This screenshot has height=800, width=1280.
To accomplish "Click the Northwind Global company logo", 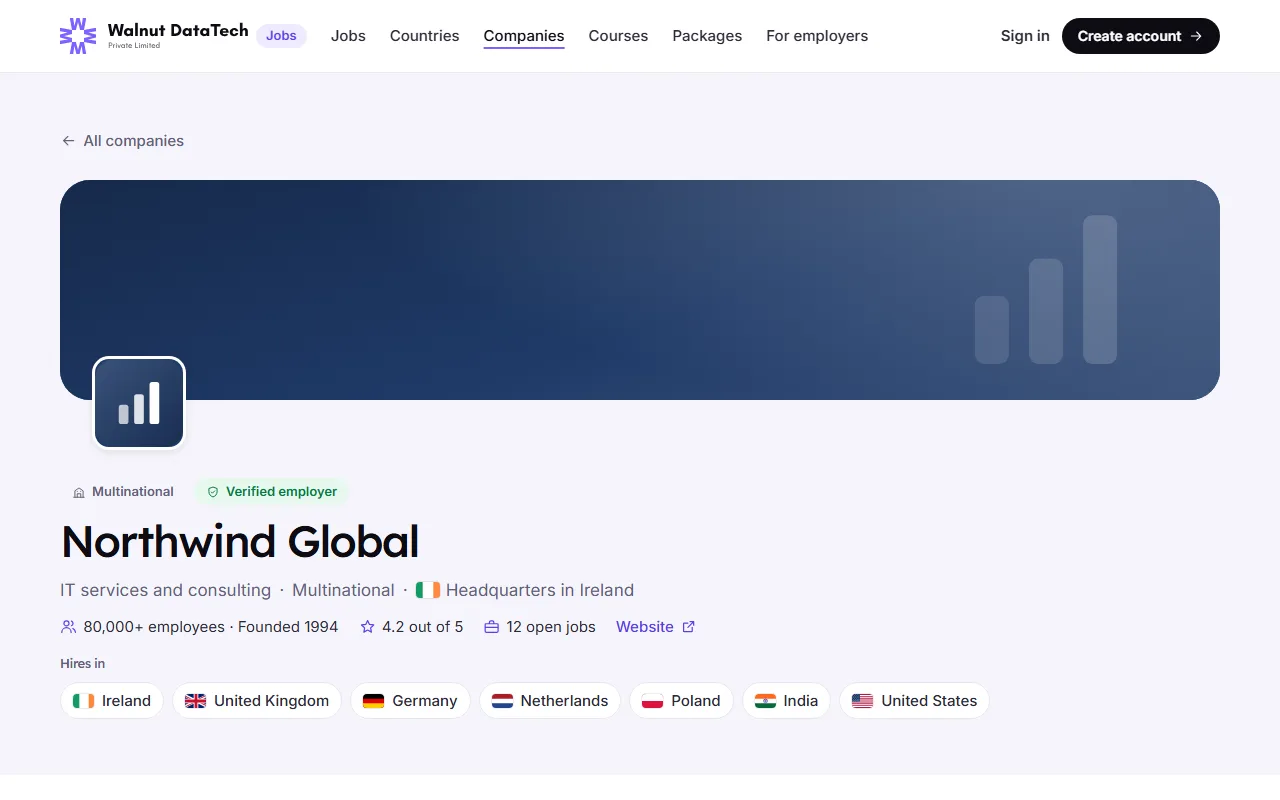I will point(139,403).
